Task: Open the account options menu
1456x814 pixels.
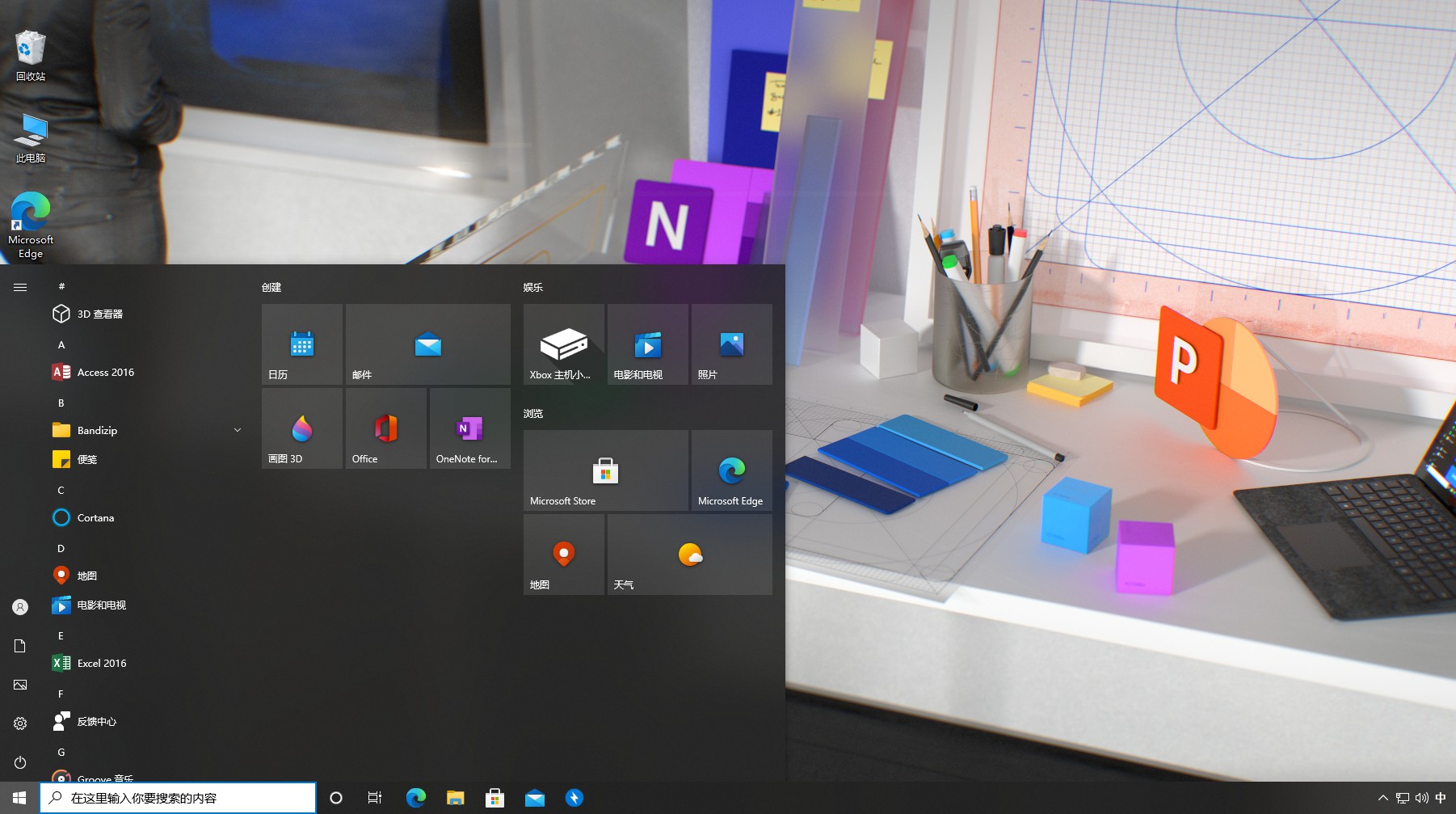Action: coord(19,606)
